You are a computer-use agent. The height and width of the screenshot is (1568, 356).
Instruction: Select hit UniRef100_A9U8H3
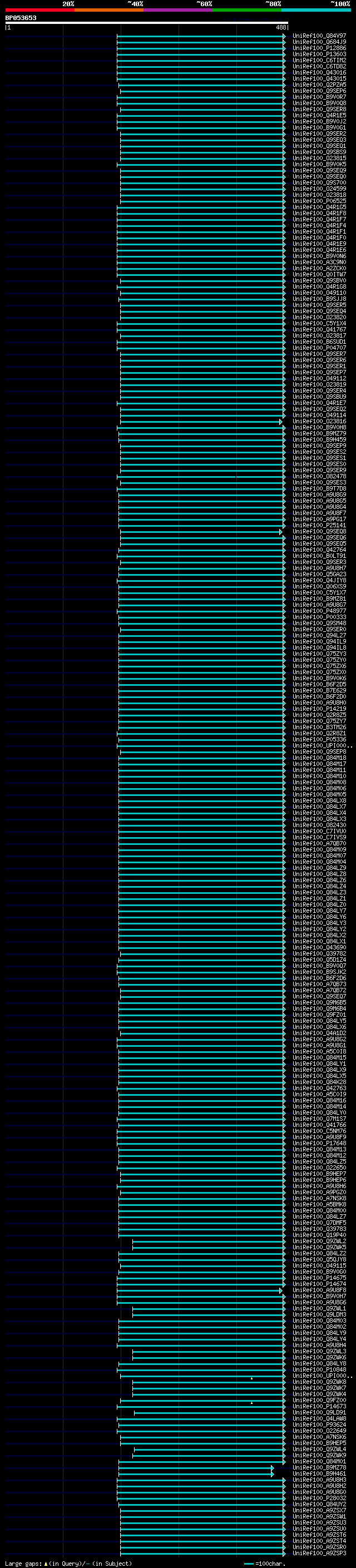coord(319,1480)
